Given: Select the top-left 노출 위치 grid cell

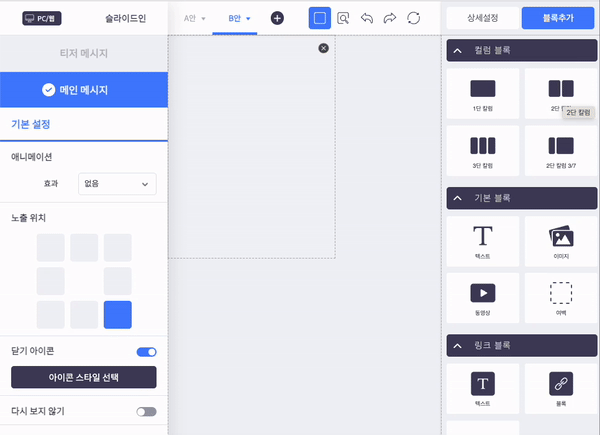Looking at the screenshot, I should tap(51, 247).
